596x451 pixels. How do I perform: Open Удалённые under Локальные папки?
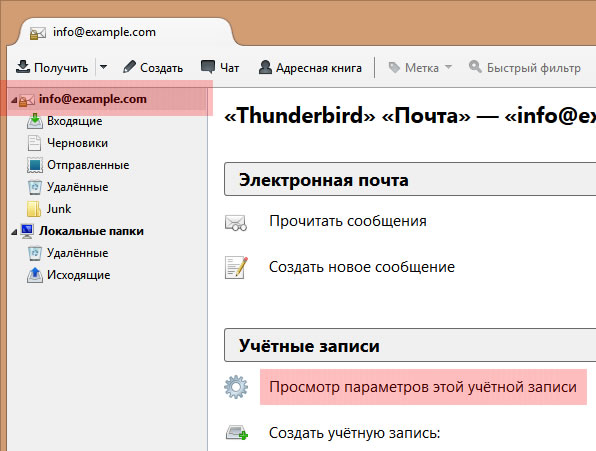[78, 253]
